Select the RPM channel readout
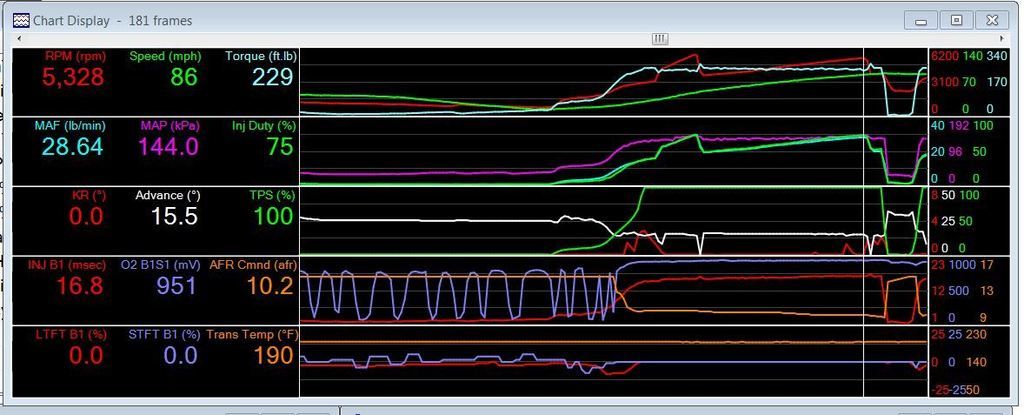This screenshot has height=415, width=1024. pos(74,77)
